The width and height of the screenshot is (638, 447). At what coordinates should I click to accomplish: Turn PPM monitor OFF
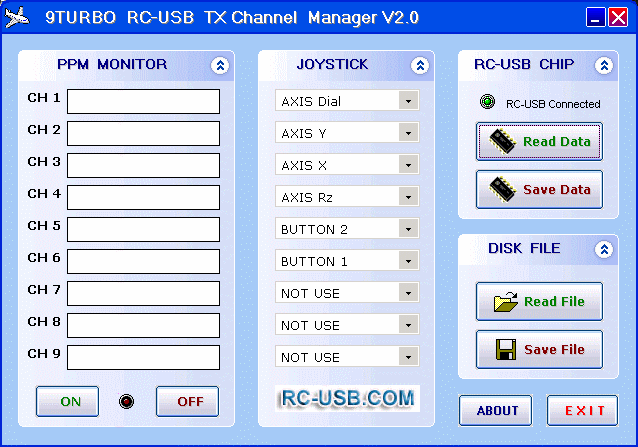187,401
